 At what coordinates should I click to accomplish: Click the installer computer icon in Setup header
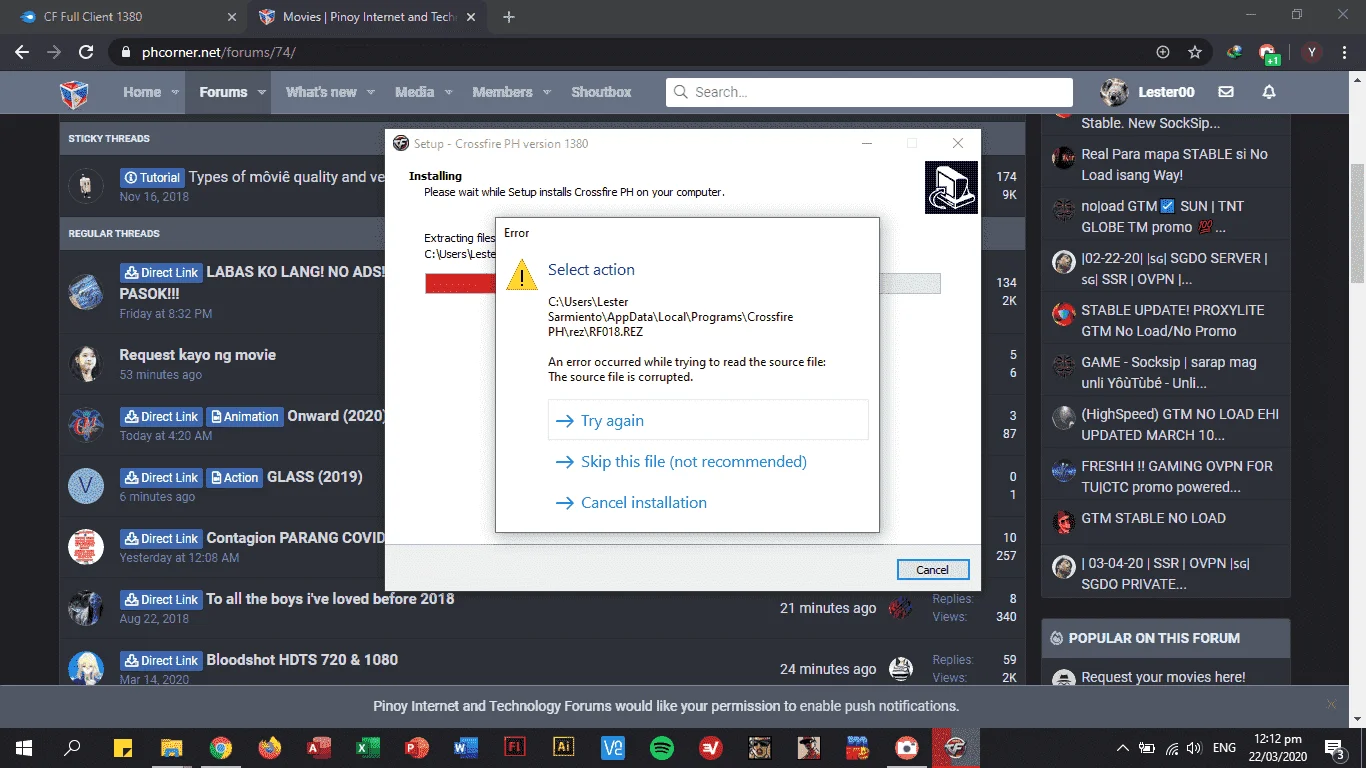click(x=951, y=187)
